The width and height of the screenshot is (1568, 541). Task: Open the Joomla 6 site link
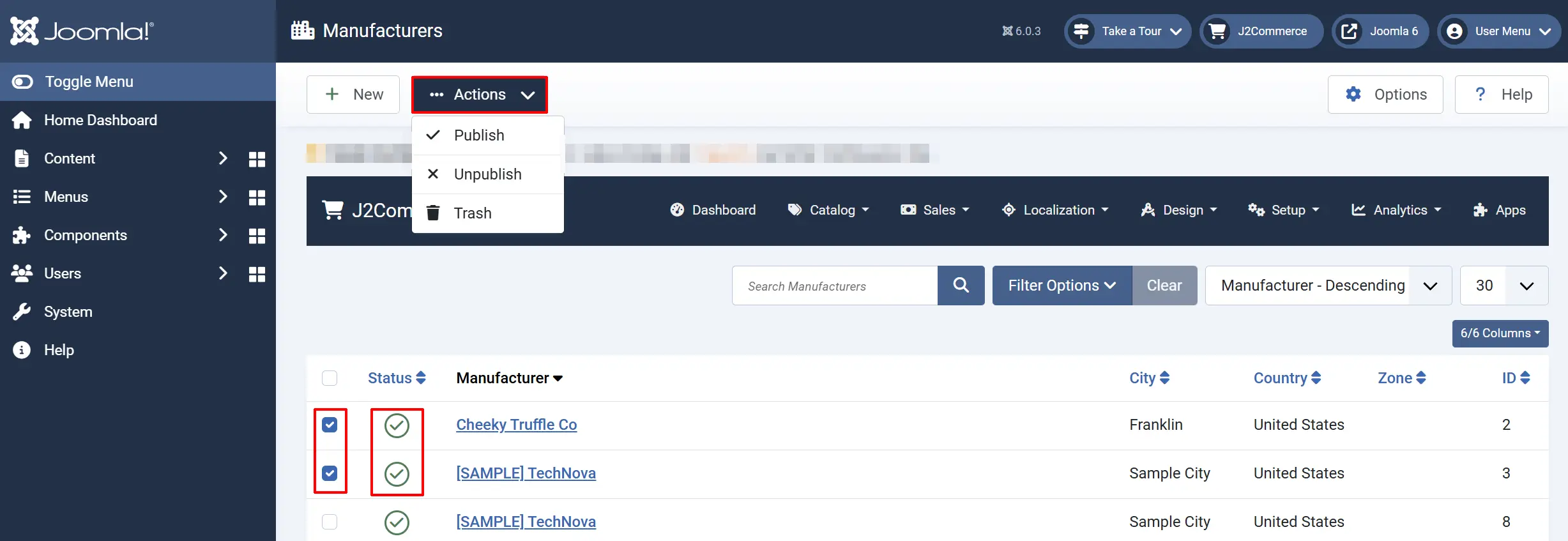click(x=1380, y=31)
